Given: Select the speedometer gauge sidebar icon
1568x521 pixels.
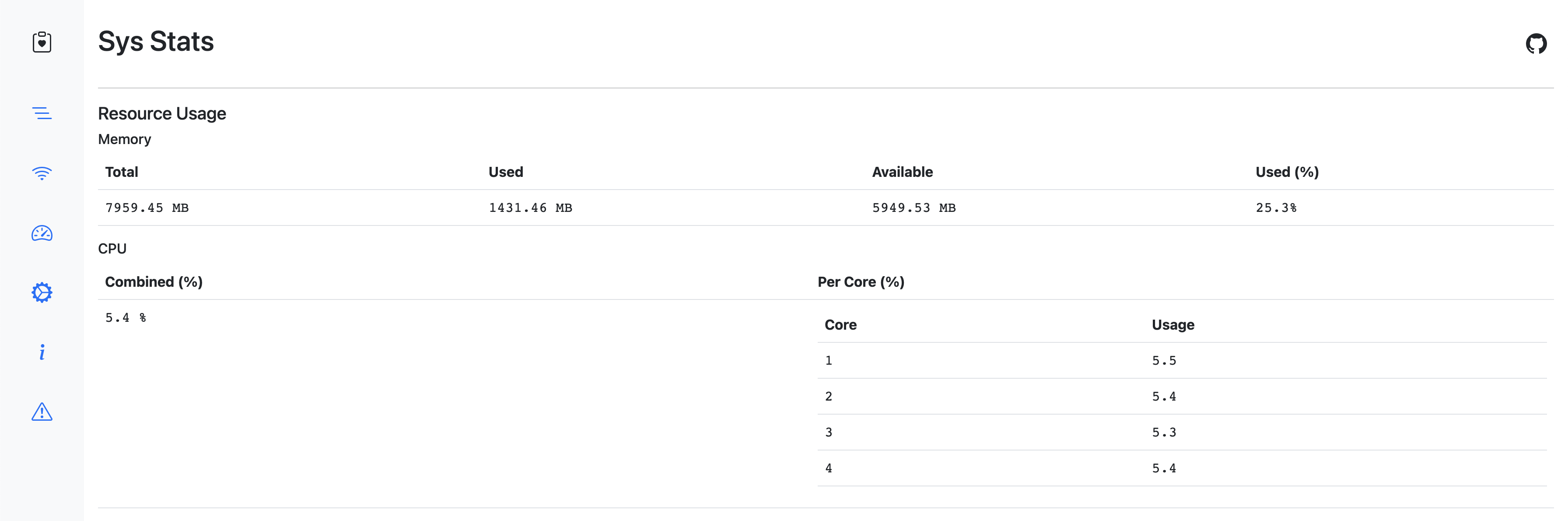Looking at the screenshot, I should tap(42, 233).
